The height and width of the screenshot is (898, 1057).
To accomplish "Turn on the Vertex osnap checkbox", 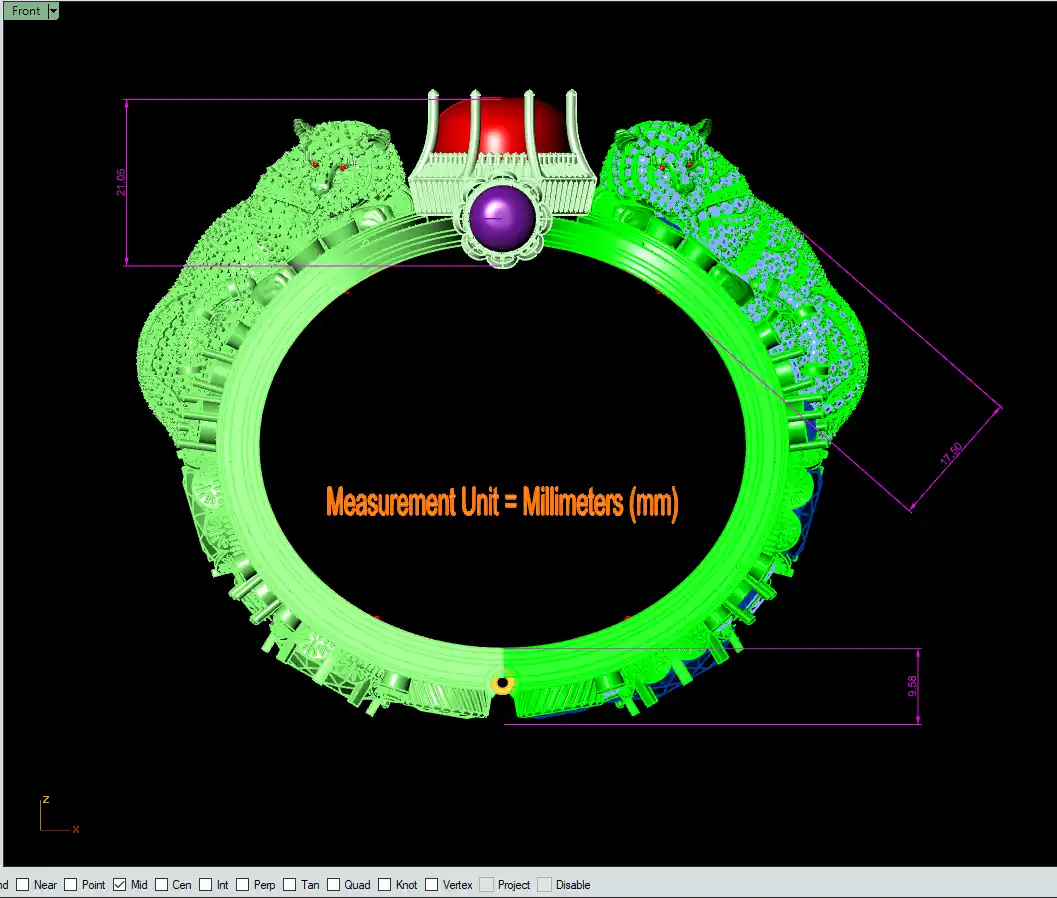I will (432, 885).
